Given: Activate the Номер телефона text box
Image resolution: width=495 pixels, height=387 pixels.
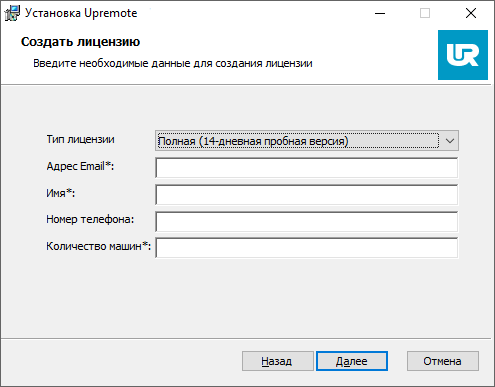Looking at the screenshot, I should click(307, 221).
